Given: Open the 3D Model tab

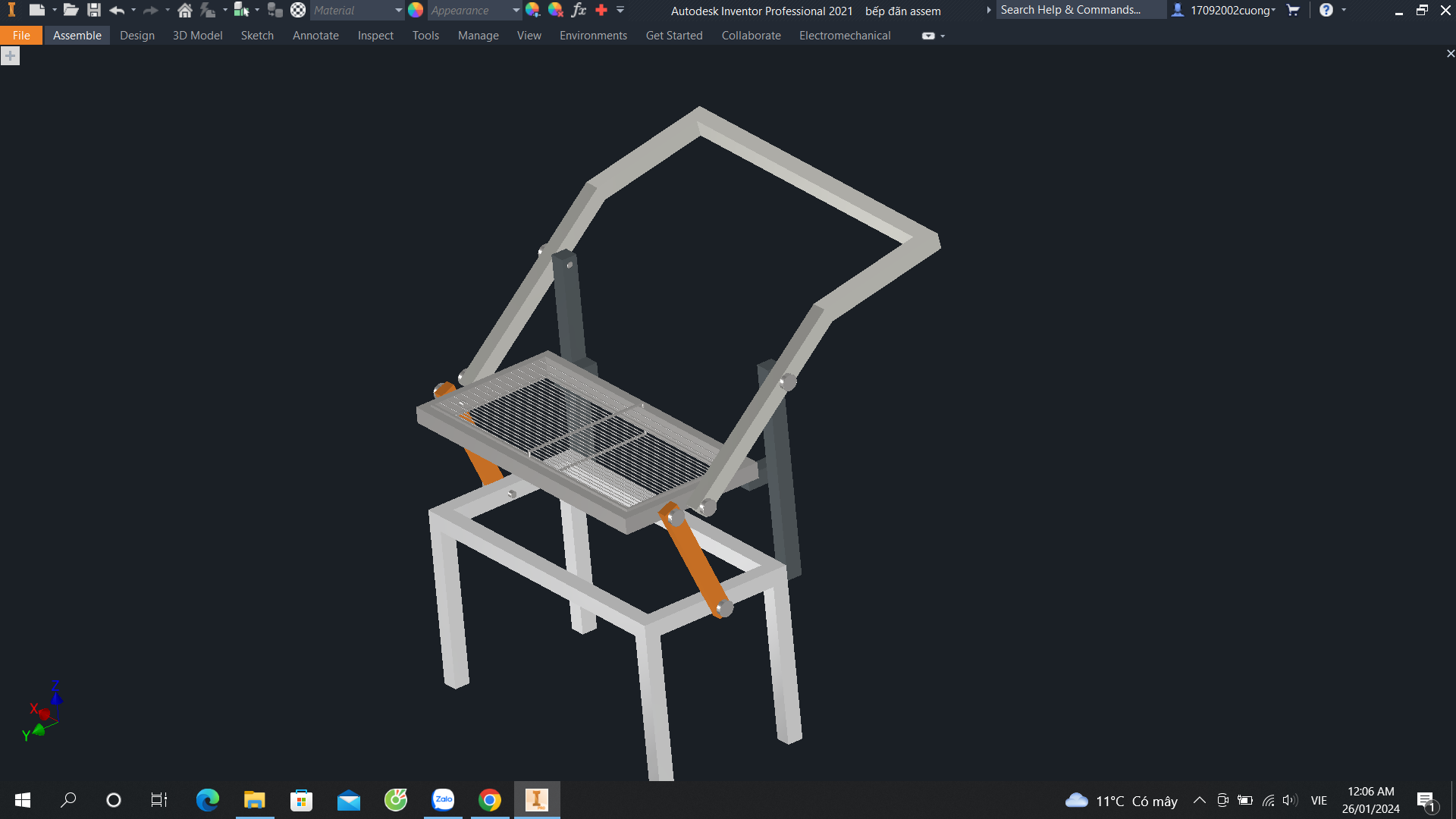Looking at the screenshot, I should [x=198, y=36].
